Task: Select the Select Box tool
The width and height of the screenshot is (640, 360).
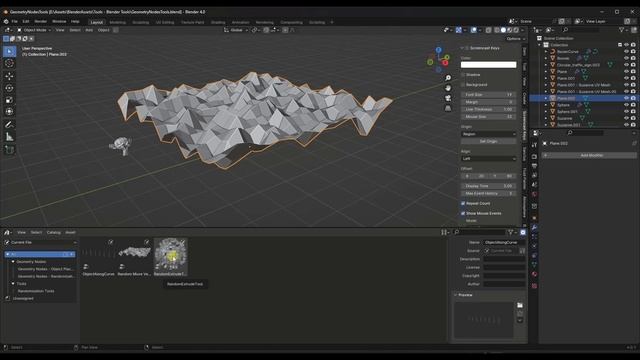Action: 9,51
